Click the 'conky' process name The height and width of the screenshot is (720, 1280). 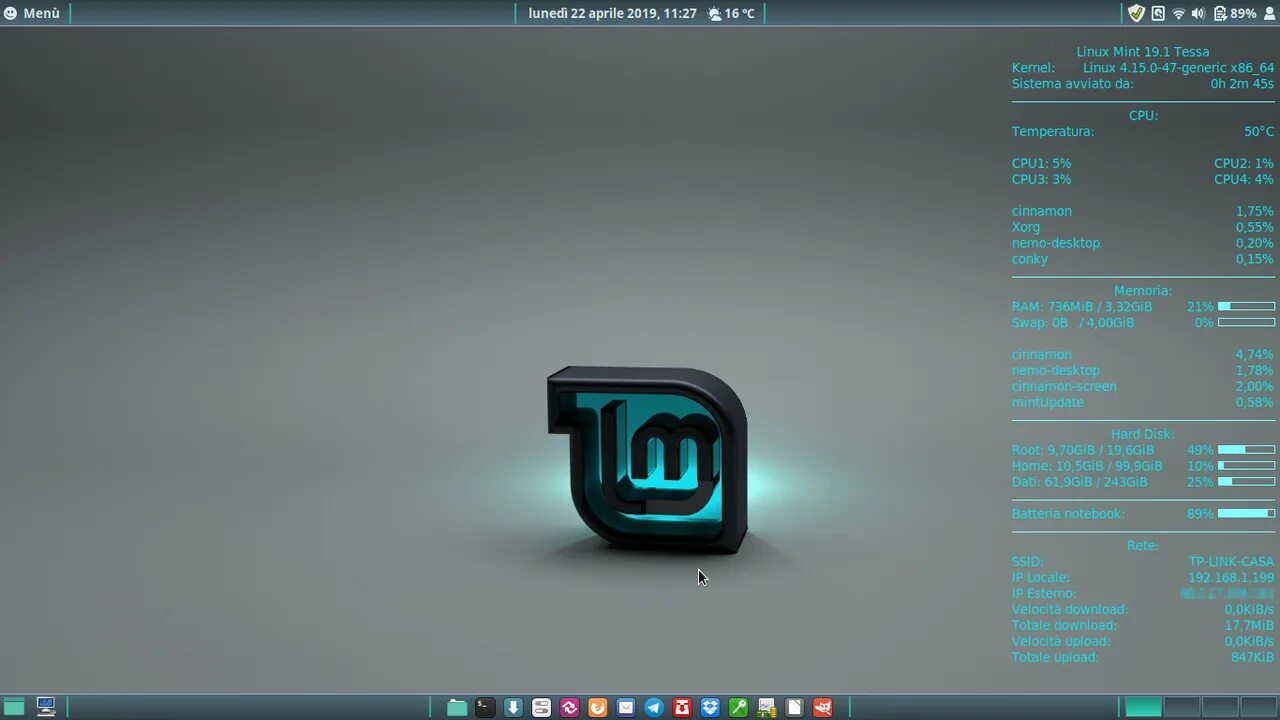[1030, 259]
